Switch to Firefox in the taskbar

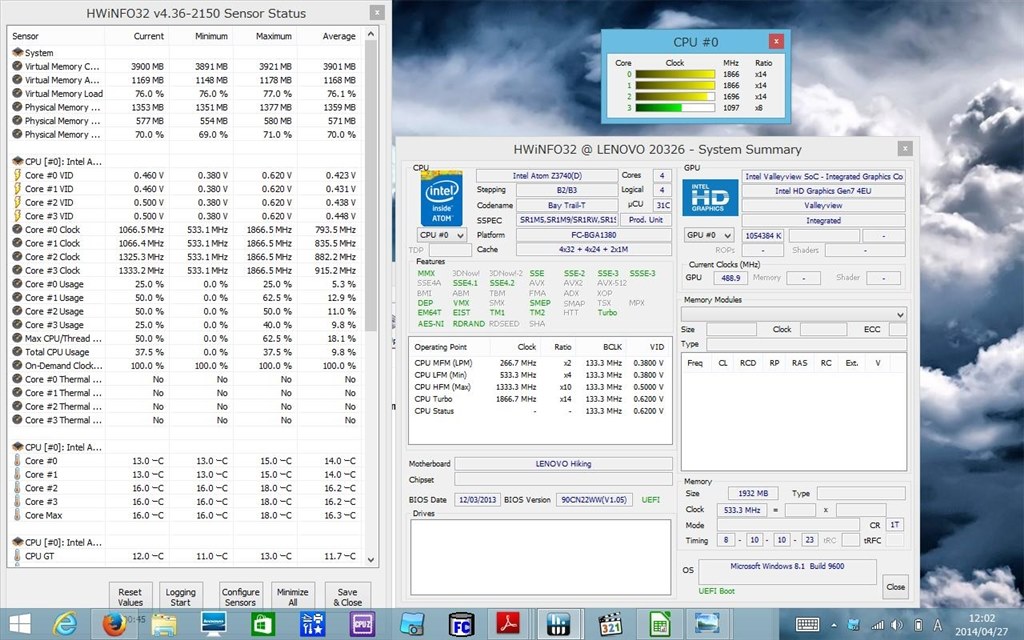[114, 624]
